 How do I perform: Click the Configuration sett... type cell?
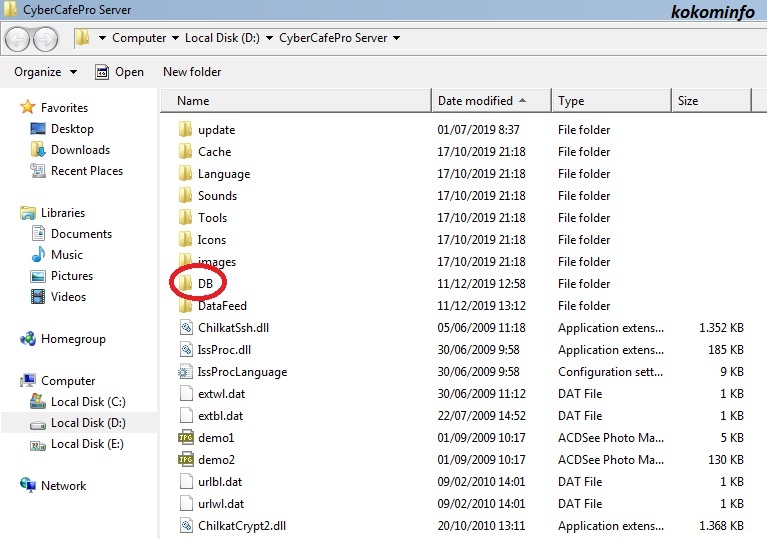tap(610, 372)
